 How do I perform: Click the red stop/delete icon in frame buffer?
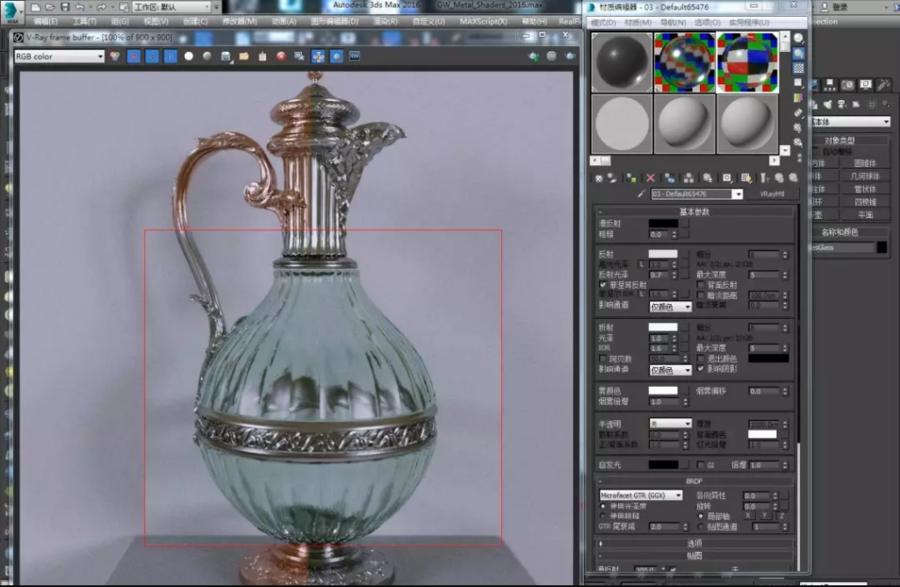coord(281,56)
